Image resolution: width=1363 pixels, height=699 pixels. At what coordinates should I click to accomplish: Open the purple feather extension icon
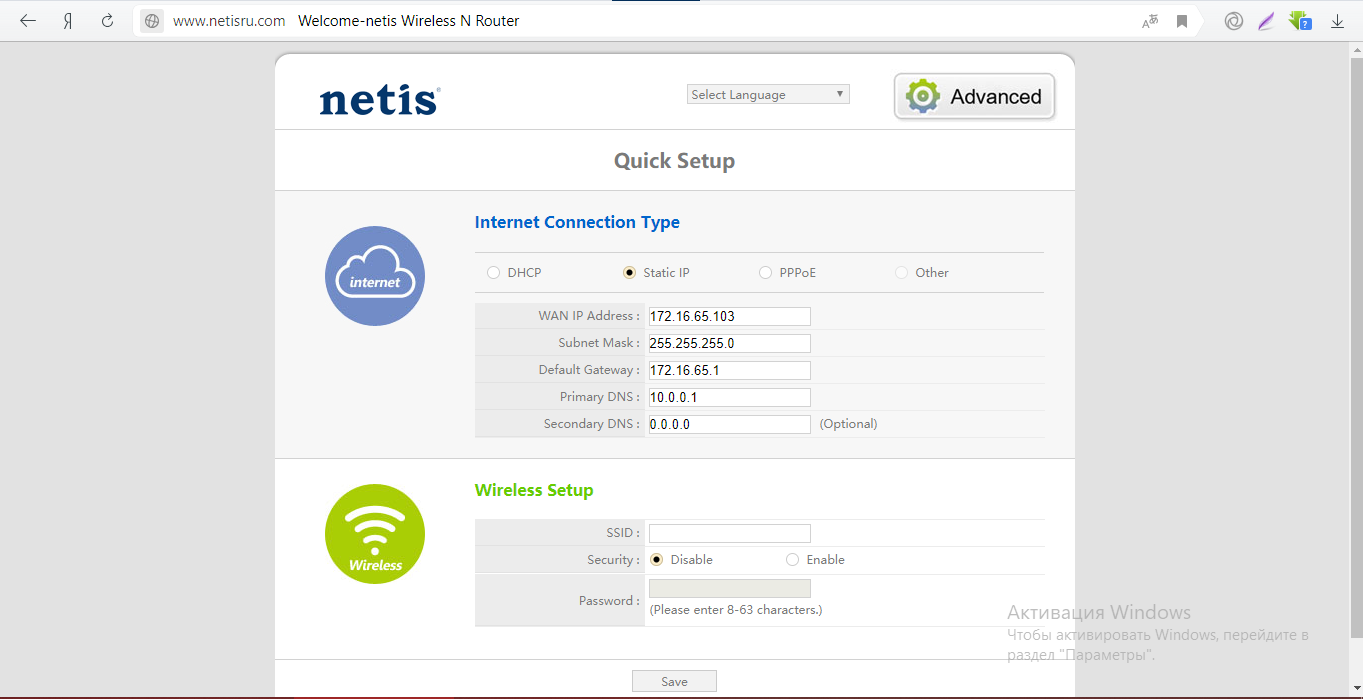click(1266, 21)
